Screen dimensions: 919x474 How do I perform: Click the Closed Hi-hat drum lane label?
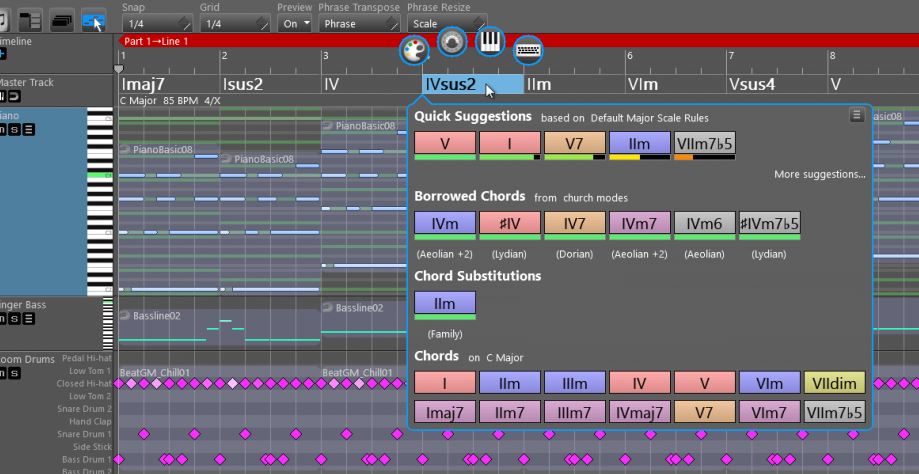pyautogui.click(x=84, y=384)
